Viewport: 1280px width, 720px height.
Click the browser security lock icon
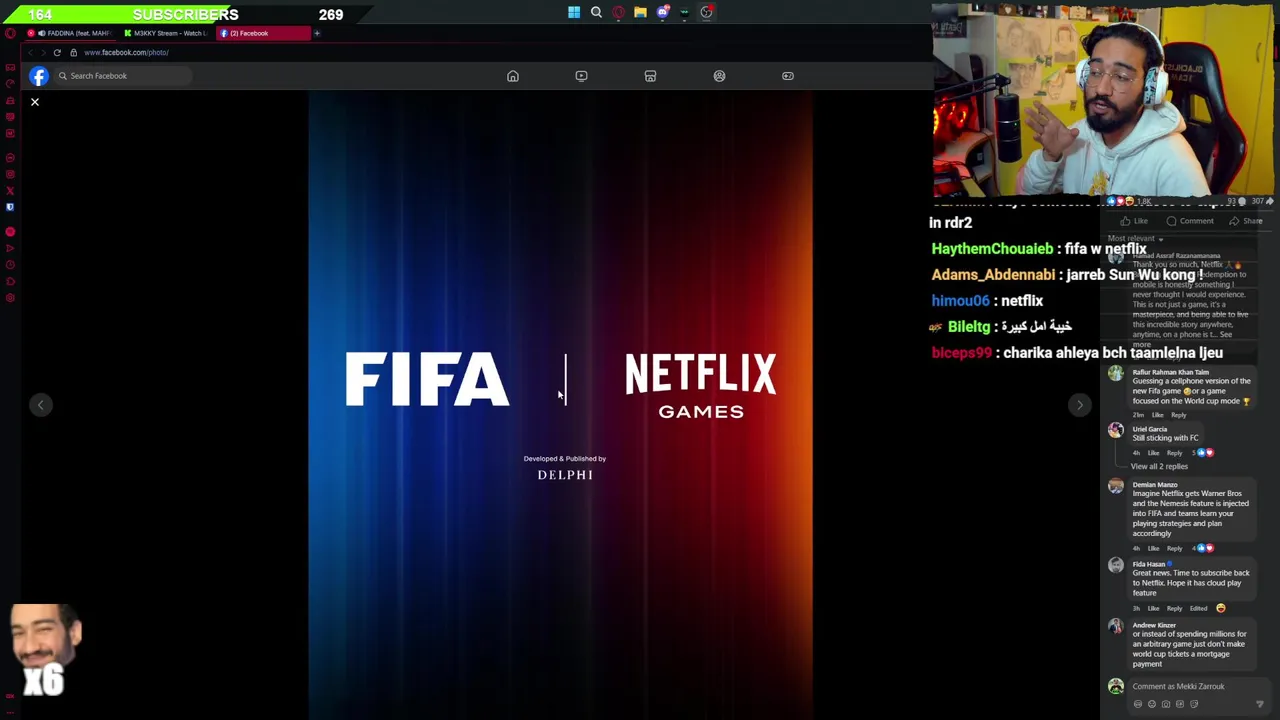coord(73,52)
